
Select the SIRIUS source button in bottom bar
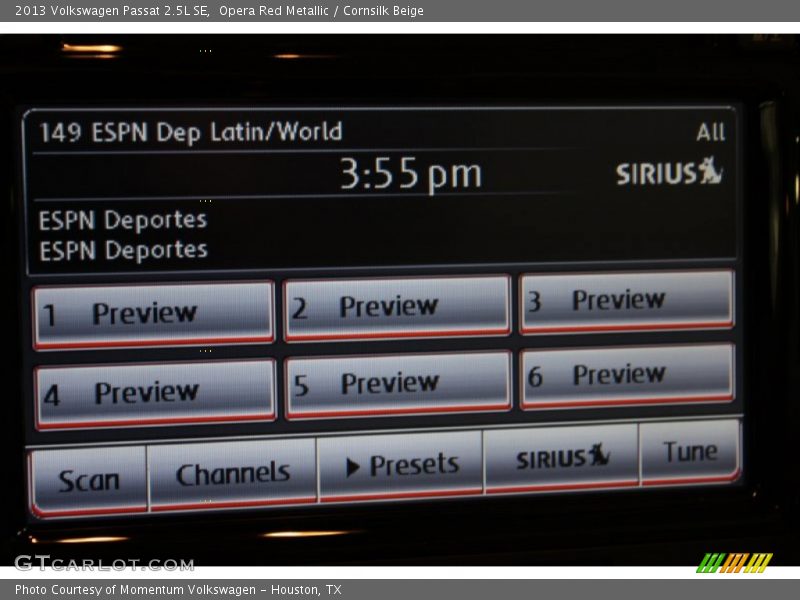tap(561, 458)
